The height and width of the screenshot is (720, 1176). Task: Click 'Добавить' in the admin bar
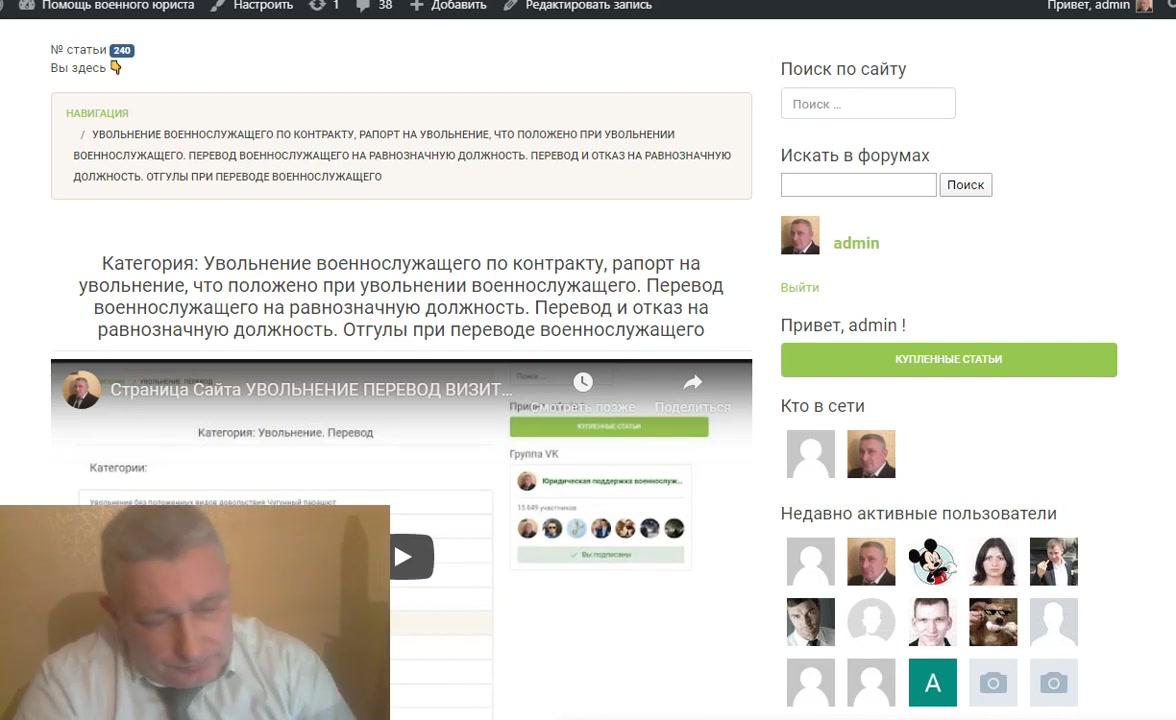click(448, 5)
